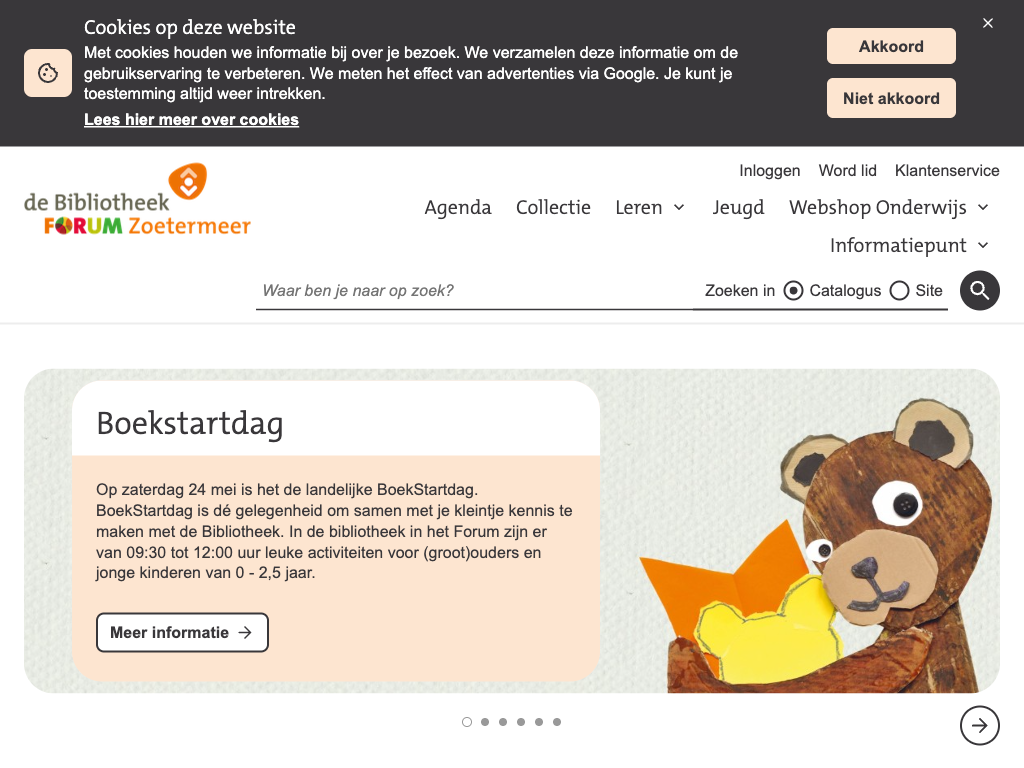Select the Catalogus radio button
The height and width of the screenshot is (768, 1024).
(x=793, y=291)
